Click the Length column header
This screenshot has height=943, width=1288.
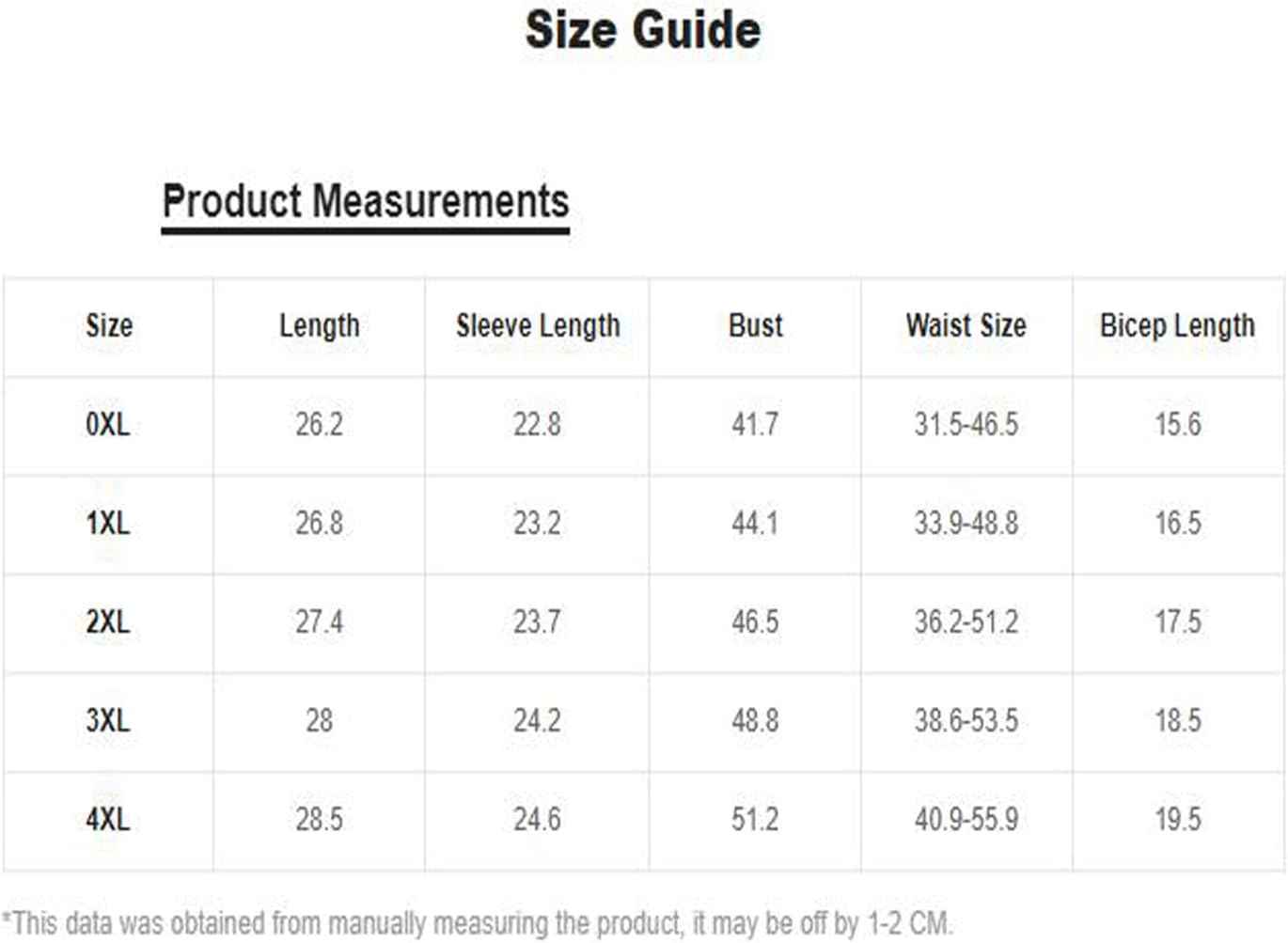pos(320,326)
